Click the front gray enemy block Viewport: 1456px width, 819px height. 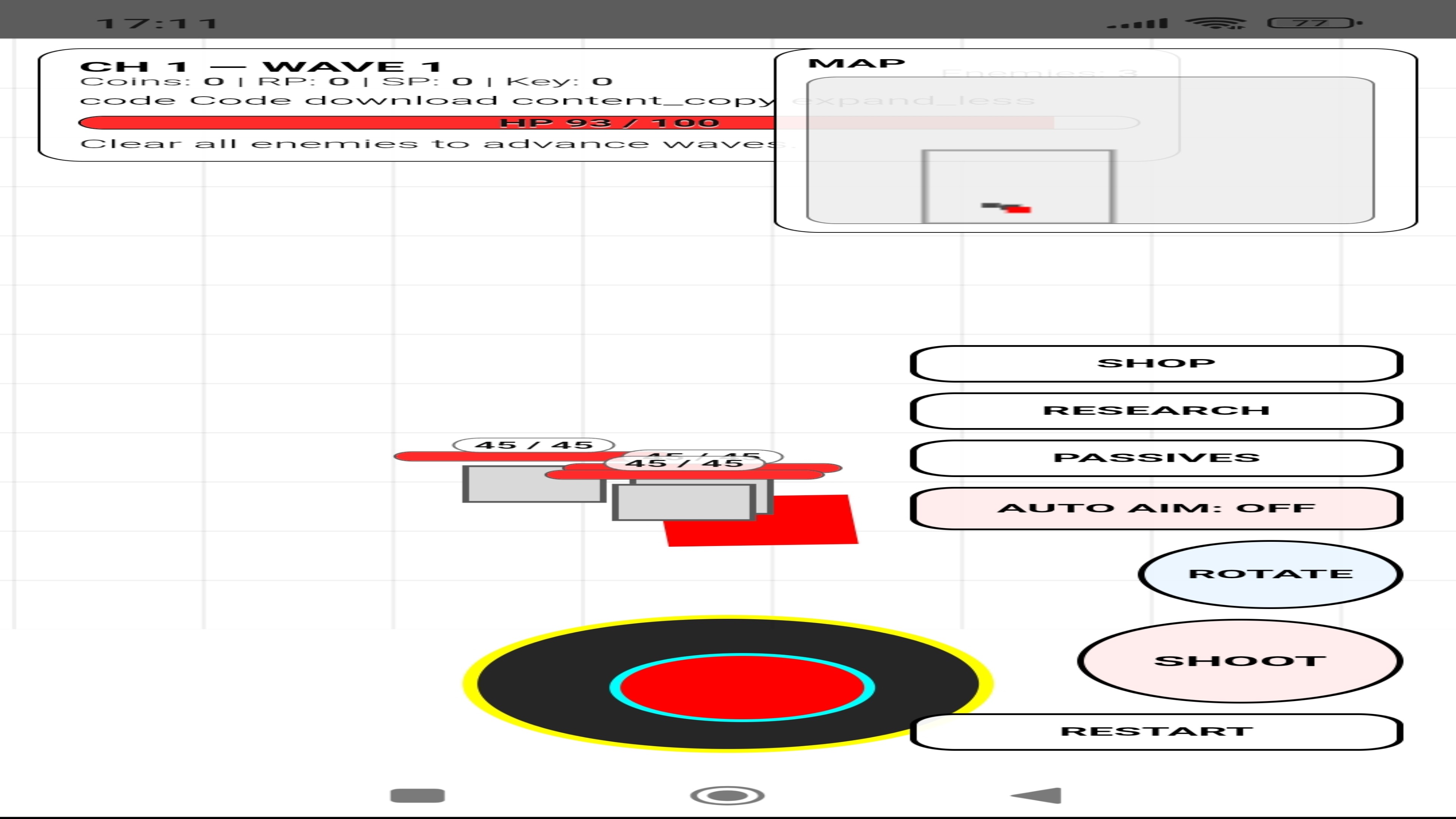(x=684, y=502)
